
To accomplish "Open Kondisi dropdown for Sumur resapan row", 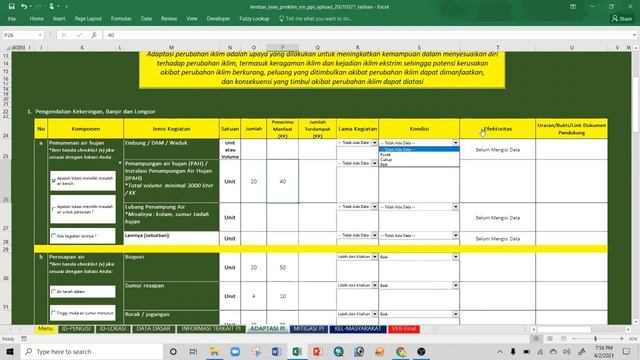I will pos(456,285).
